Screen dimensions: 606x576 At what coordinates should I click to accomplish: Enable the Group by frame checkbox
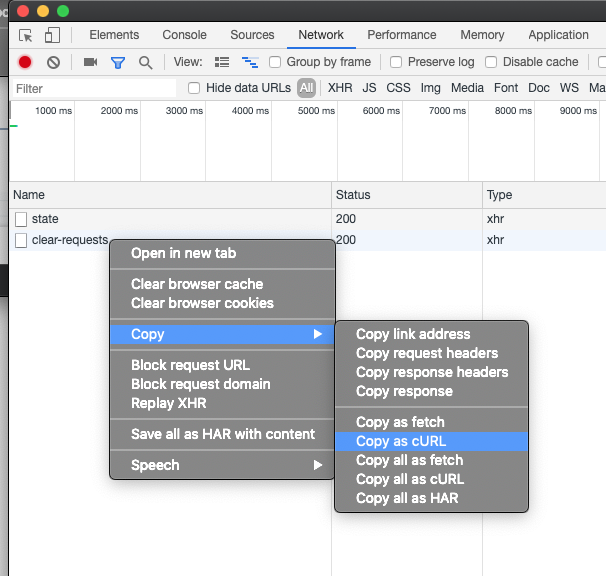[x=275, y=62]
